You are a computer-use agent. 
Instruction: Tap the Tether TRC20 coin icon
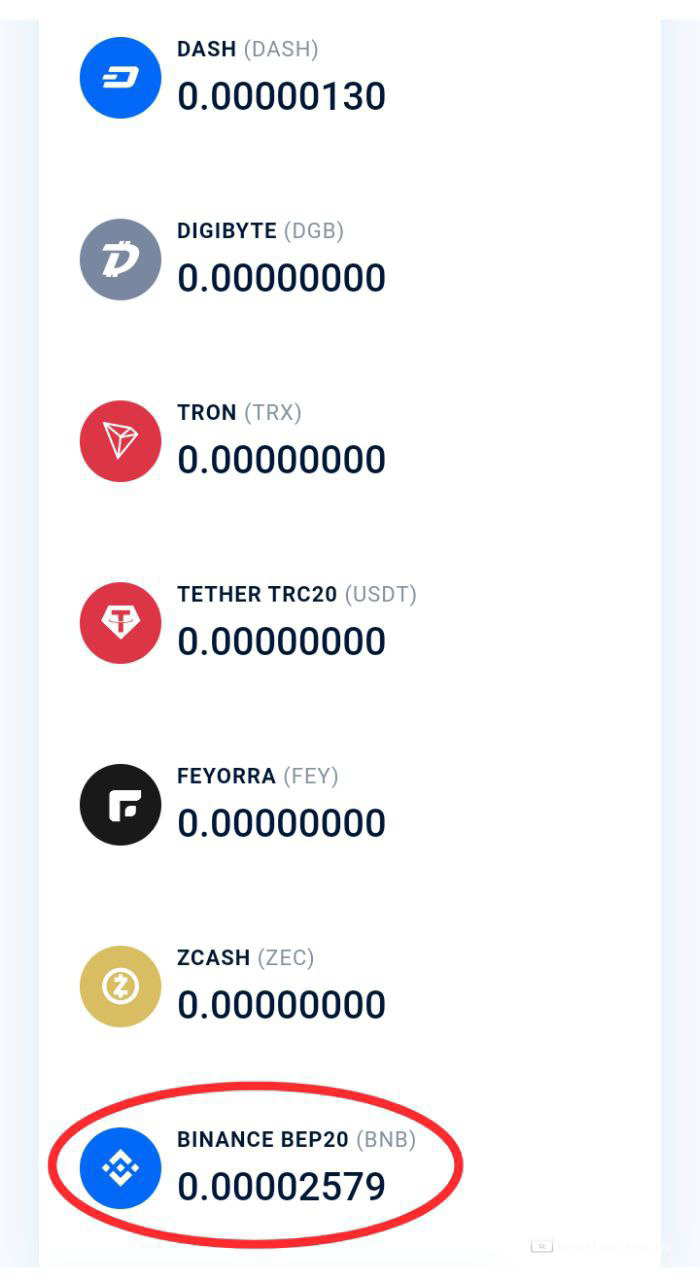[x=120, y=623]
